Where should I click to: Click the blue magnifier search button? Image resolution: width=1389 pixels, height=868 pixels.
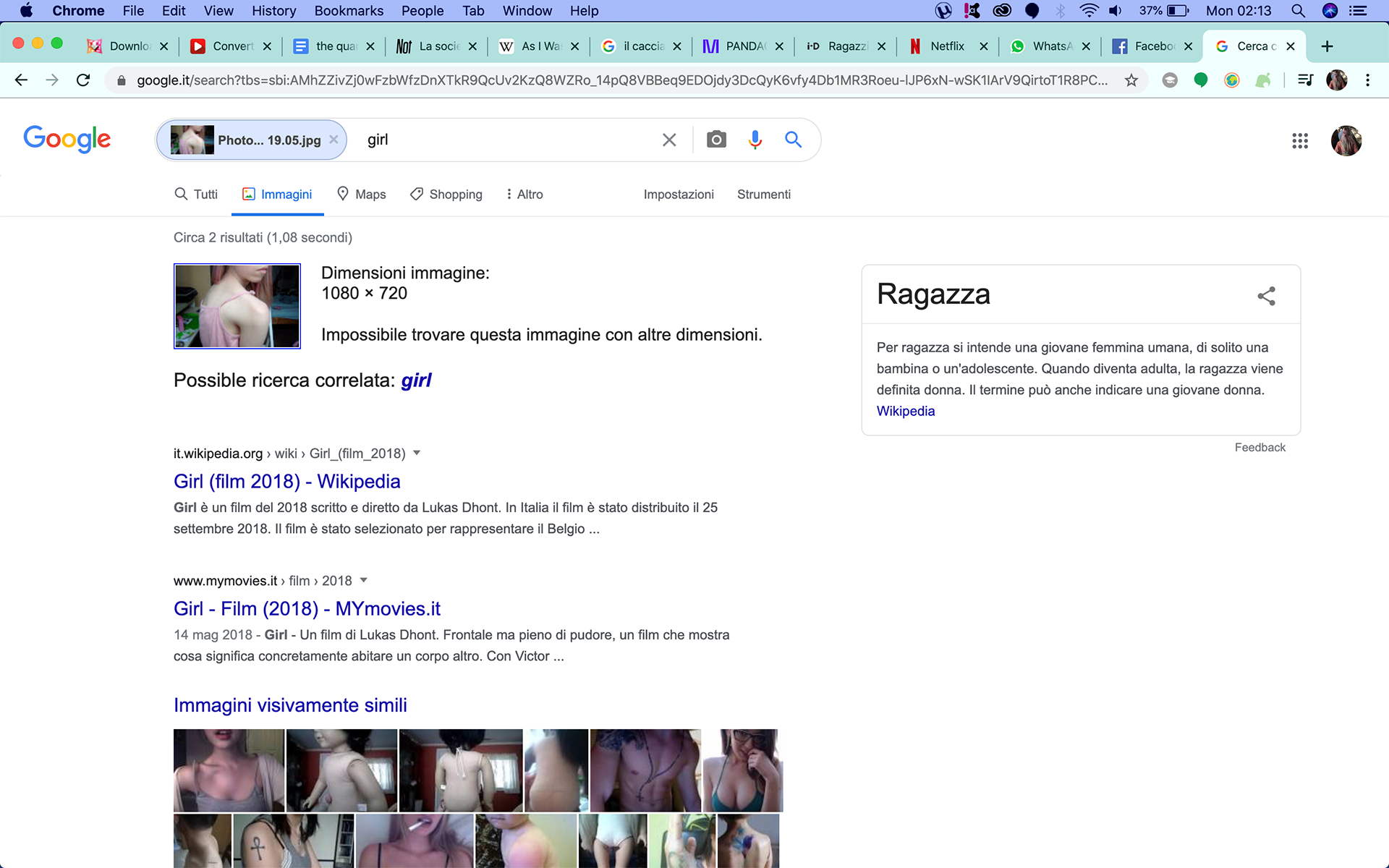794,140
